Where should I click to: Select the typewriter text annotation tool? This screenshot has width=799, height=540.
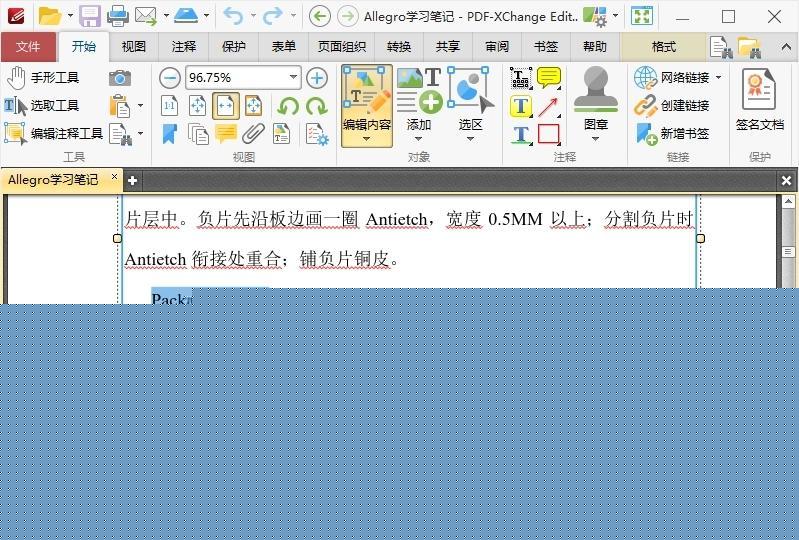coord(521,78)
